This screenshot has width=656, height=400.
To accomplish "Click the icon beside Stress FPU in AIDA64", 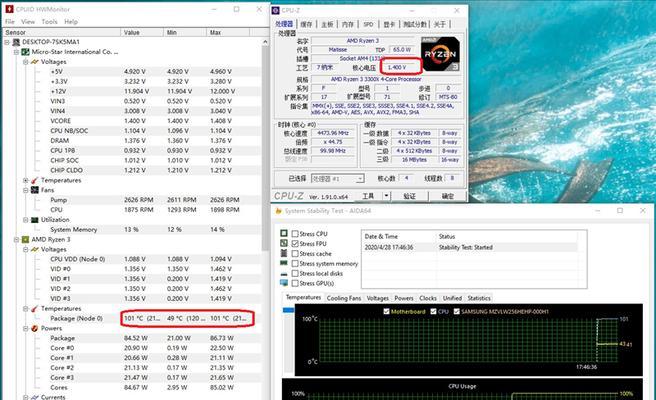I will (x=284, y=243).
